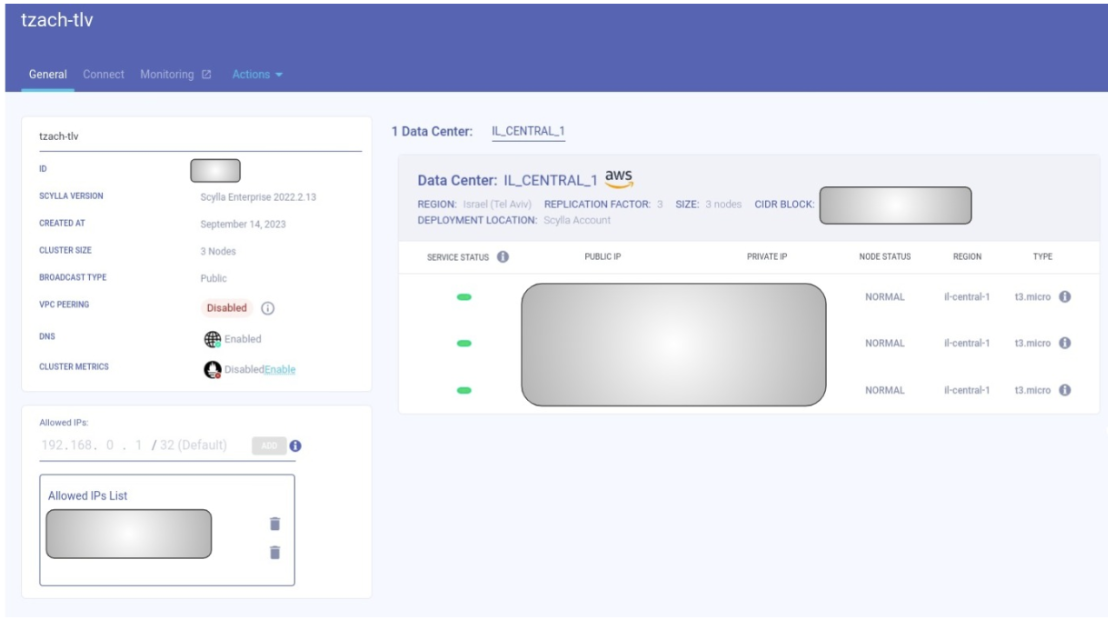The width and height of the screenshot is (1108, 636).
Task: Click the Allowed IPs address input field
Action: coord(134,445)
